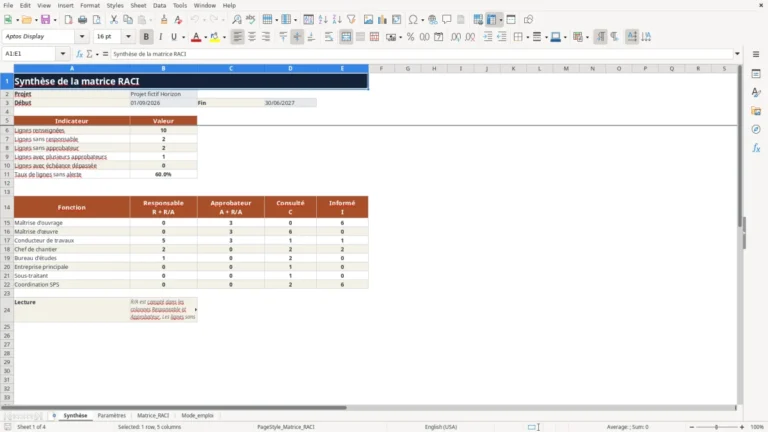Switch to the Paramètres sheet tab
The width and height of the screenshot is (768, 432).
(112, 415)
